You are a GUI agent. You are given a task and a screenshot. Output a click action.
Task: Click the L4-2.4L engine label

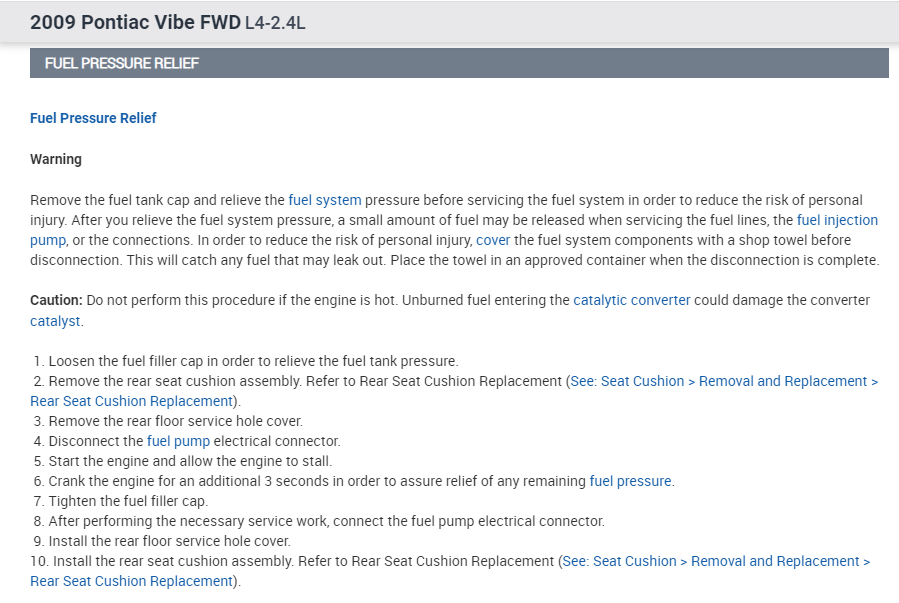tap(275, 22)
